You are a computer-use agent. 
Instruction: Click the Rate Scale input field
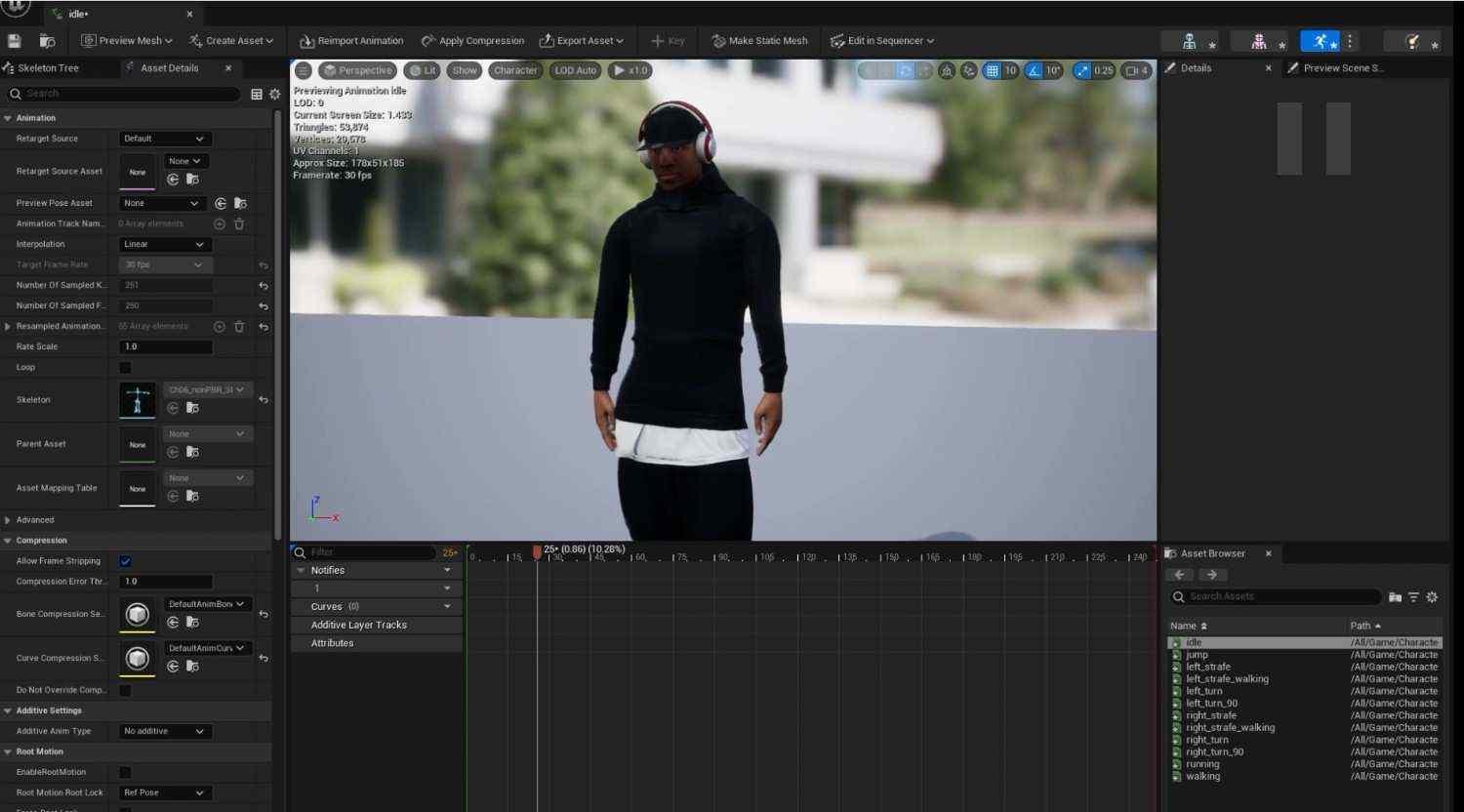tap(166, 346)
